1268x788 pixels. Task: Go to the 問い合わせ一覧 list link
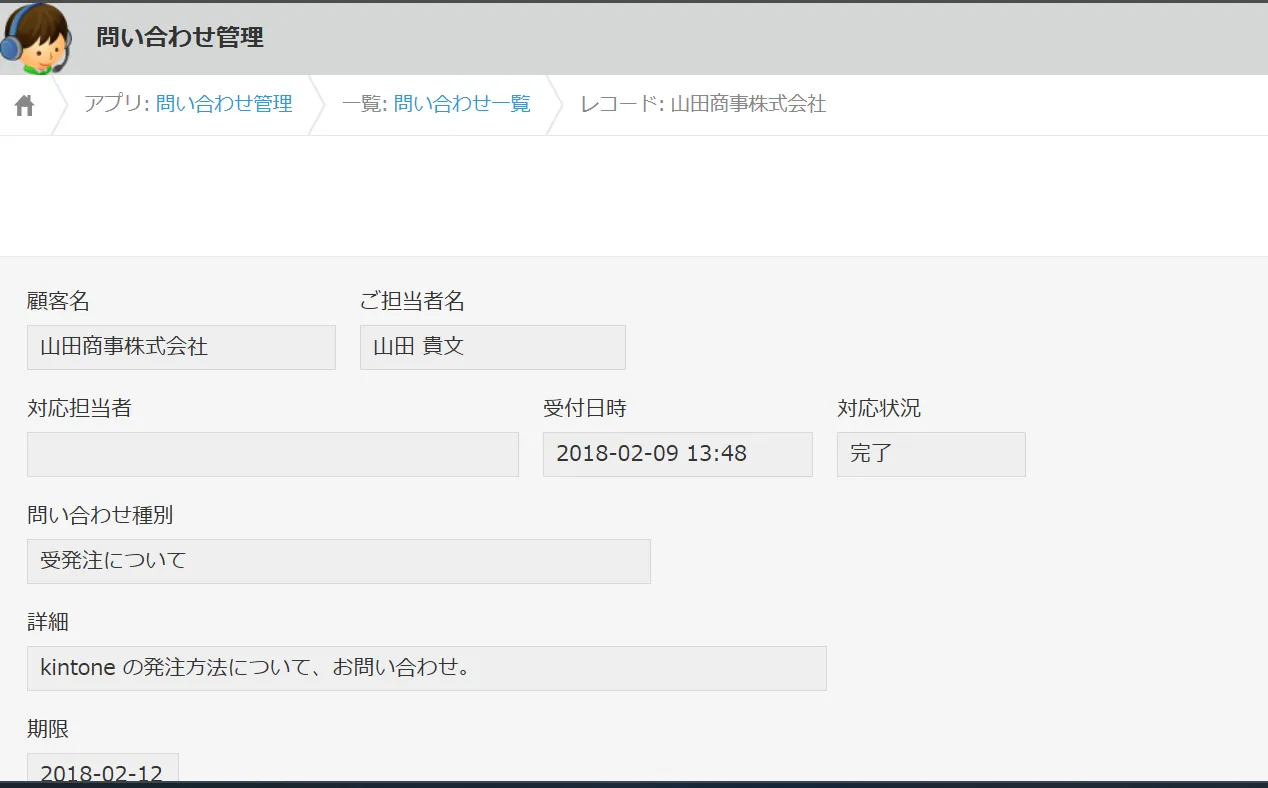(462, 104)
